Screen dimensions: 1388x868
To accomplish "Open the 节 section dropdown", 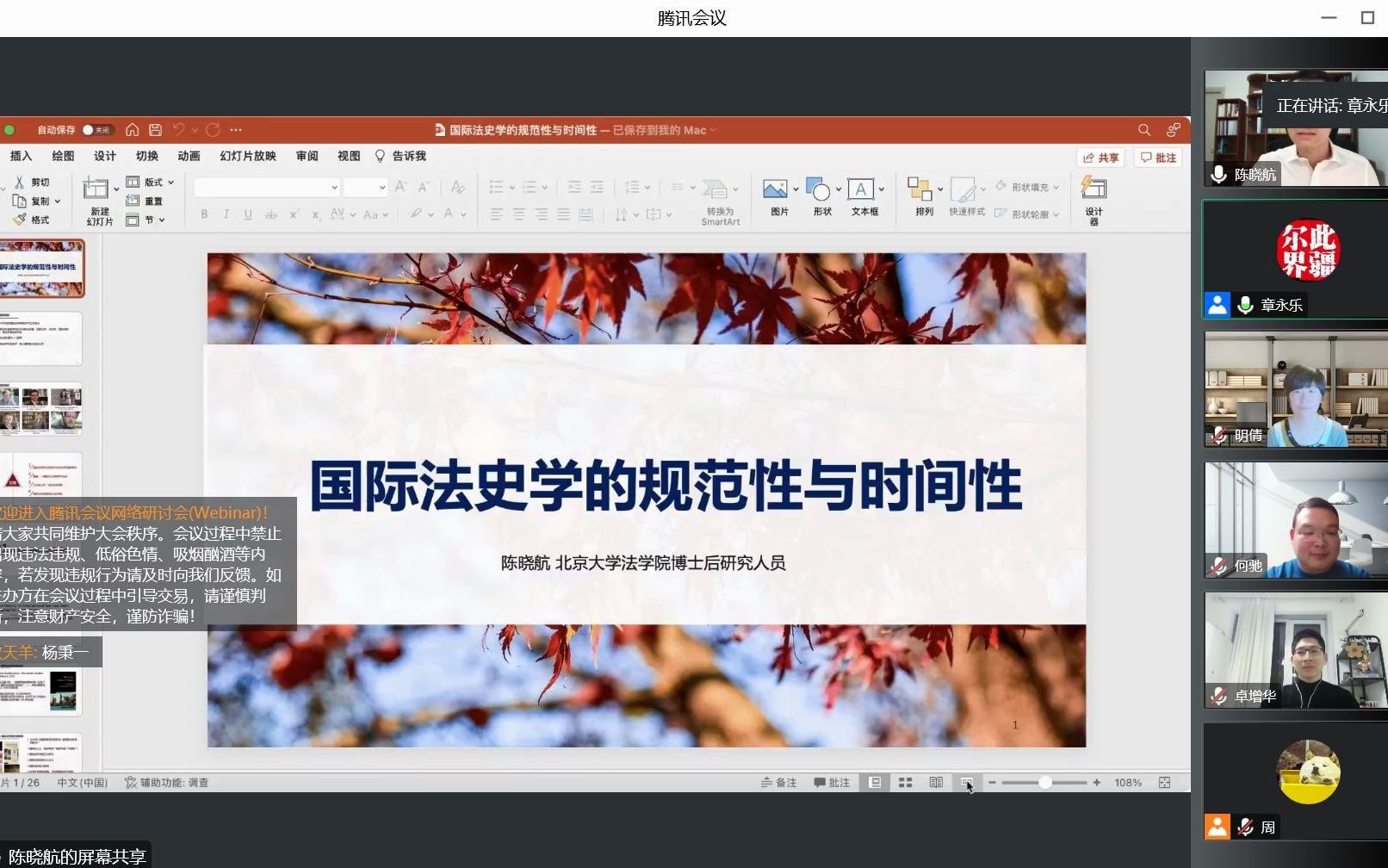I will 146,220.
